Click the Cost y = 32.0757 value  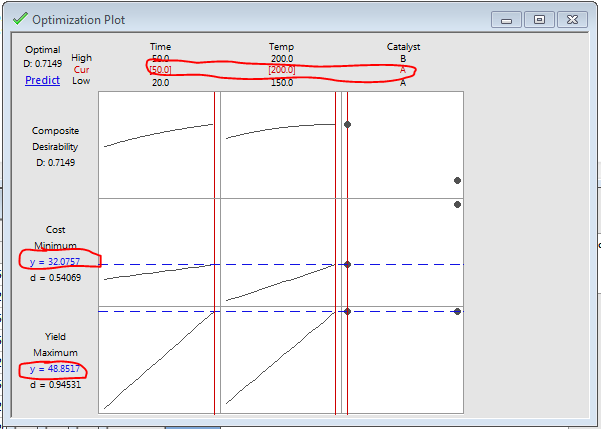pos(58,260)
